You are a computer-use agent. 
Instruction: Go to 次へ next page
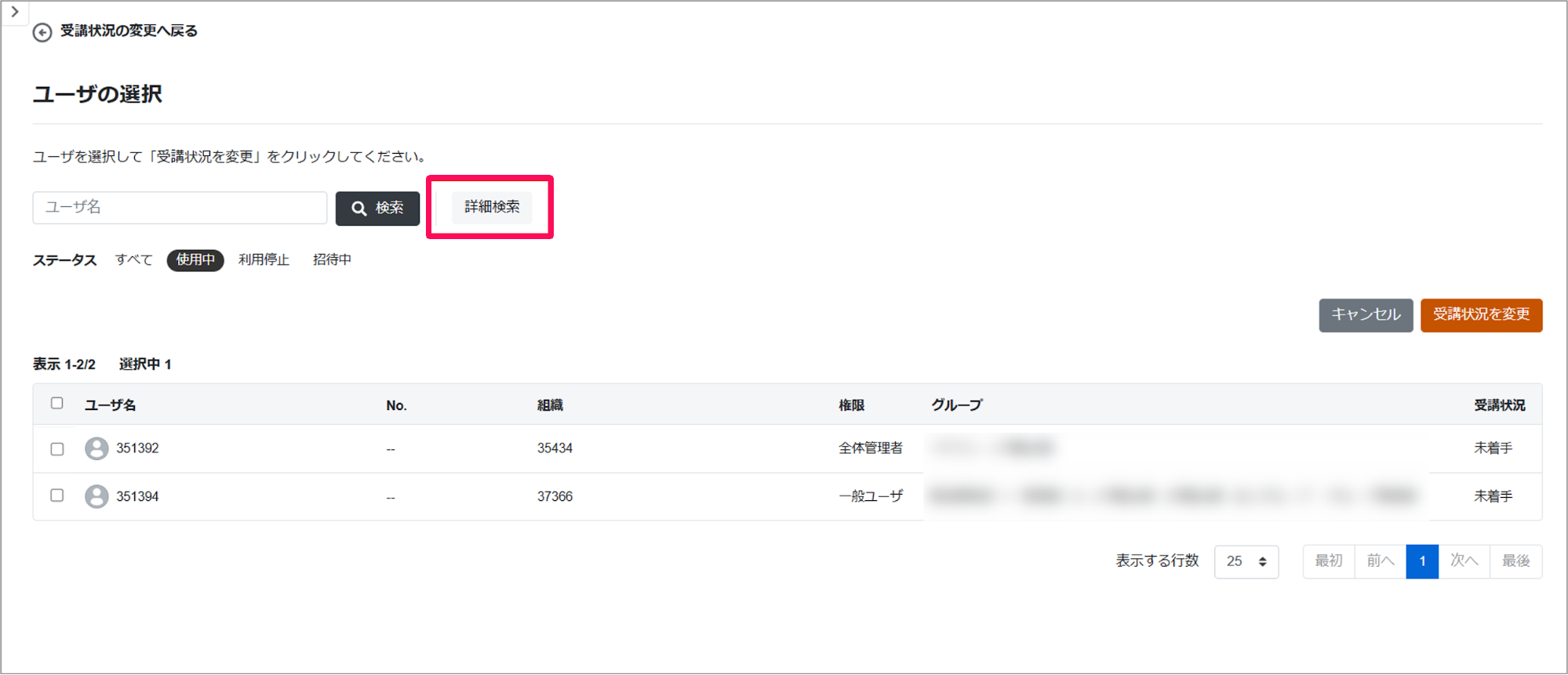(1464, 561)
